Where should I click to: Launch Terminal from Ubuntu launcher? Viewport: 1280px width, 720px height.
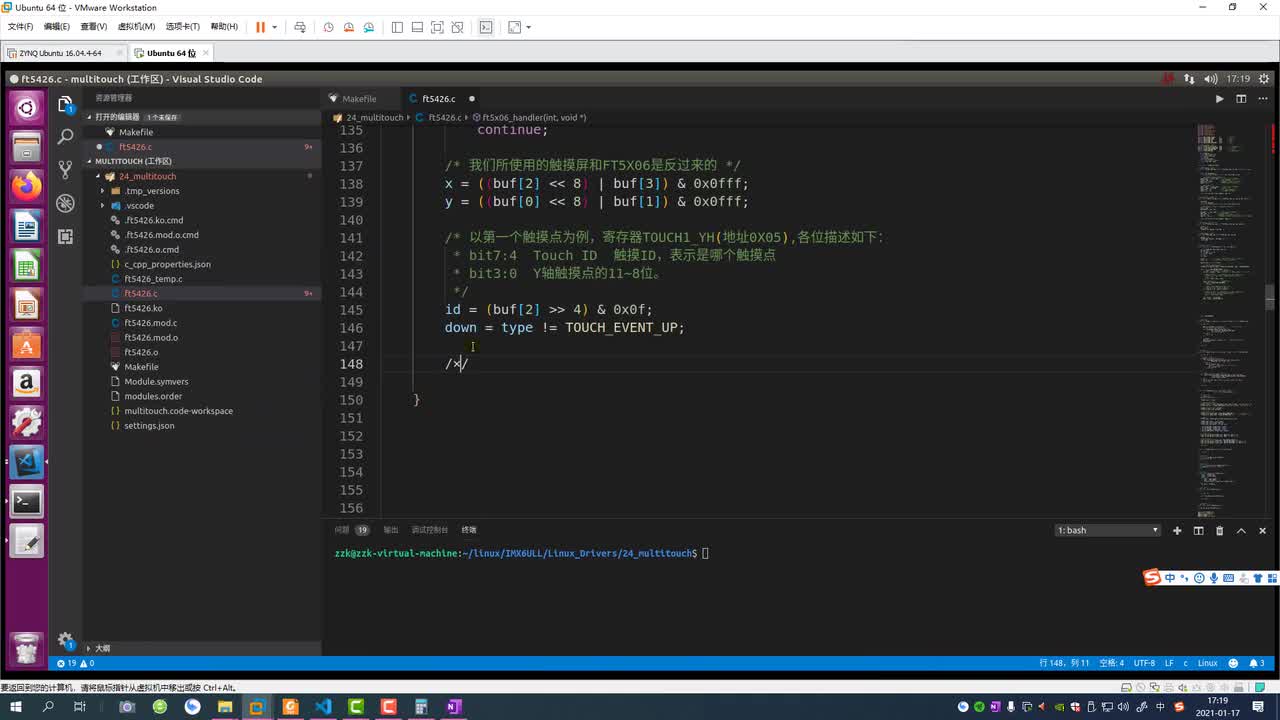(x=27, y=502)
